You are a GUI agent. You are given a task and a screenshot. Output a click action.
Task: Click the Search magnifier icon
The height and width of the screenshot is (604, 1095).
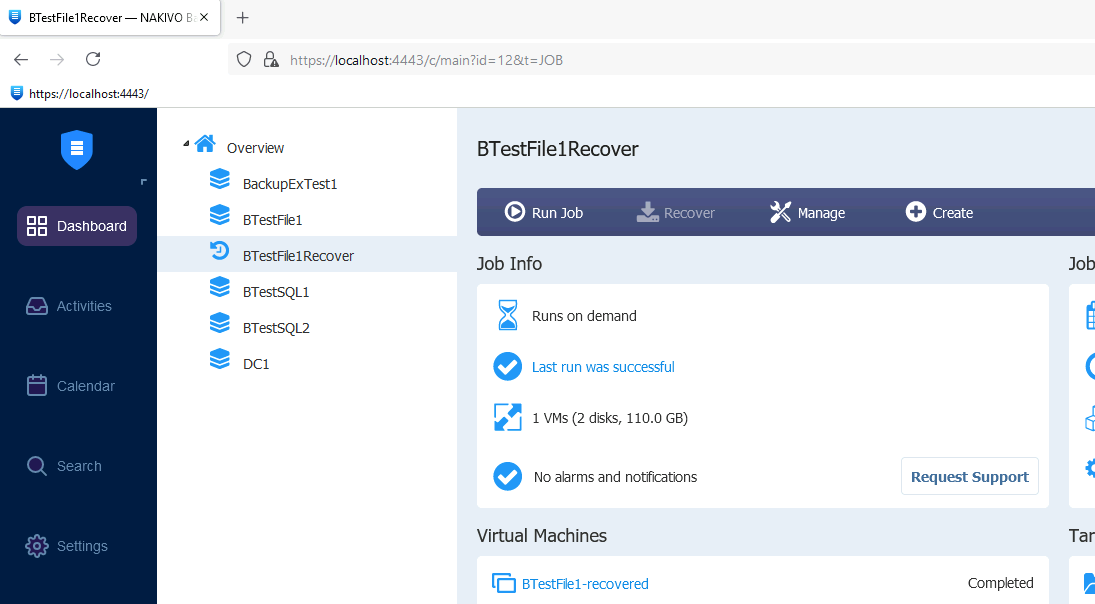click(37, 466)
